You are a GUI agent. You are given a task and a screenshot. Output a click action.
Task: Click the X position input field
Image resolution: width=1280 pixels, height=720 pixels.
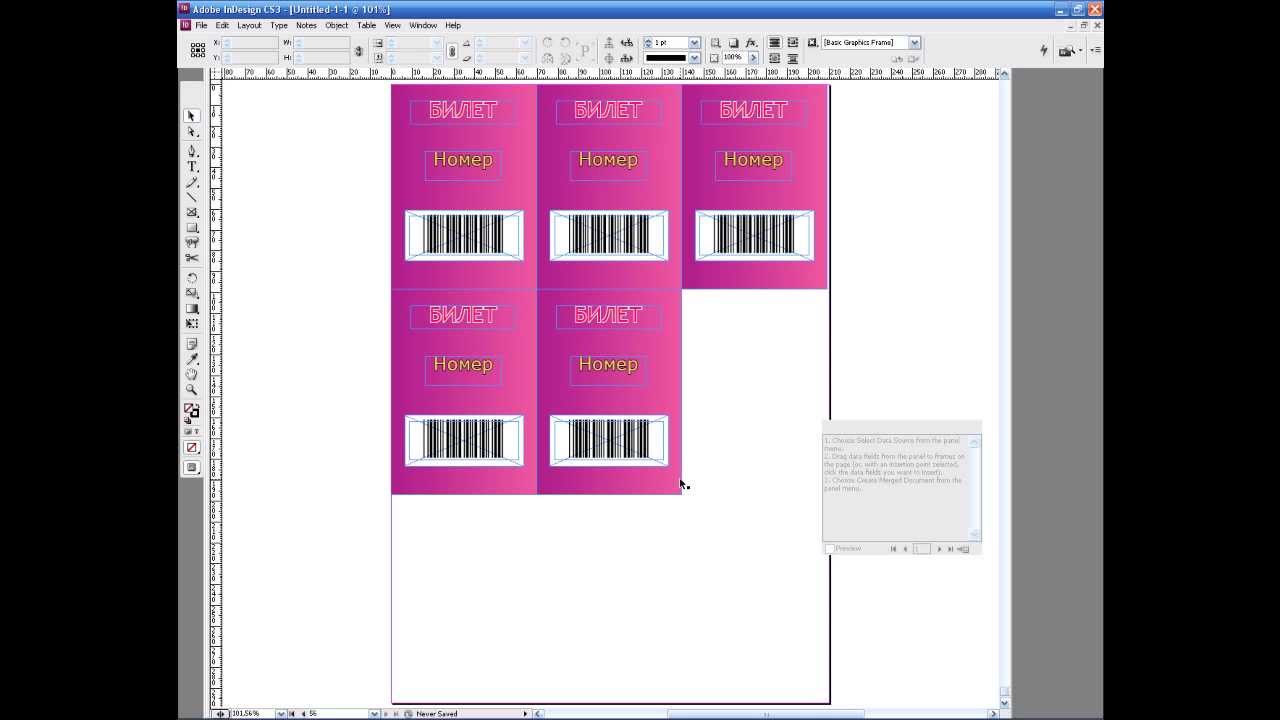tap(251, 43)
